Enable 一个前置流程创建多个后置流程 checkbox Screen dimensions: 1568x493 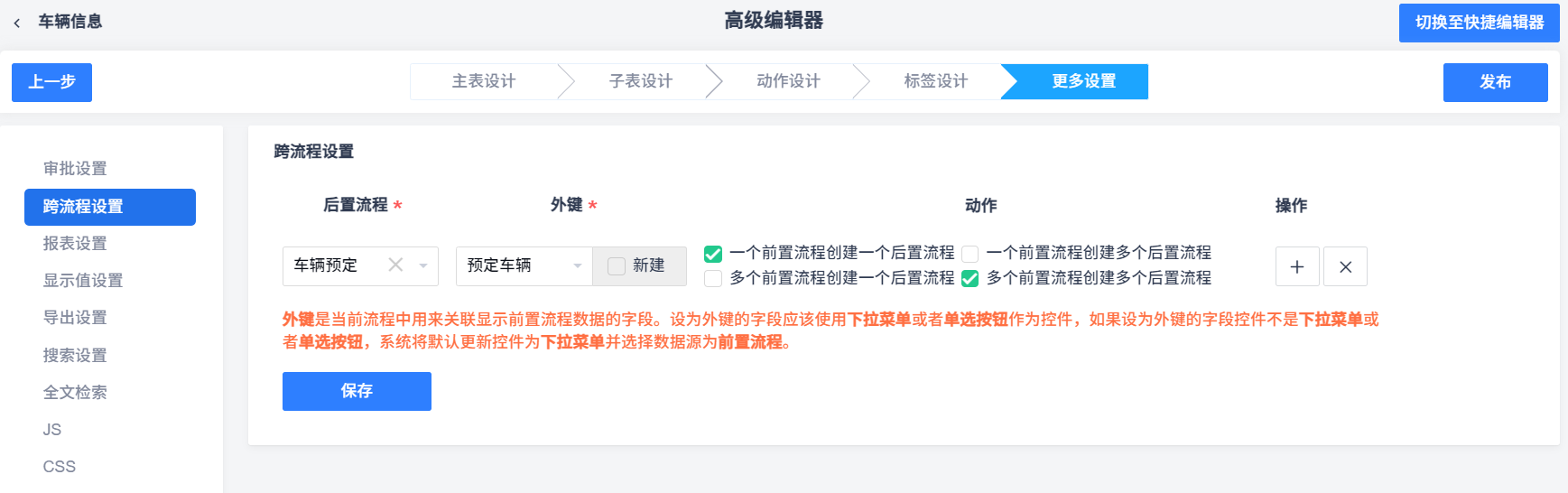(x=970, y=254)
